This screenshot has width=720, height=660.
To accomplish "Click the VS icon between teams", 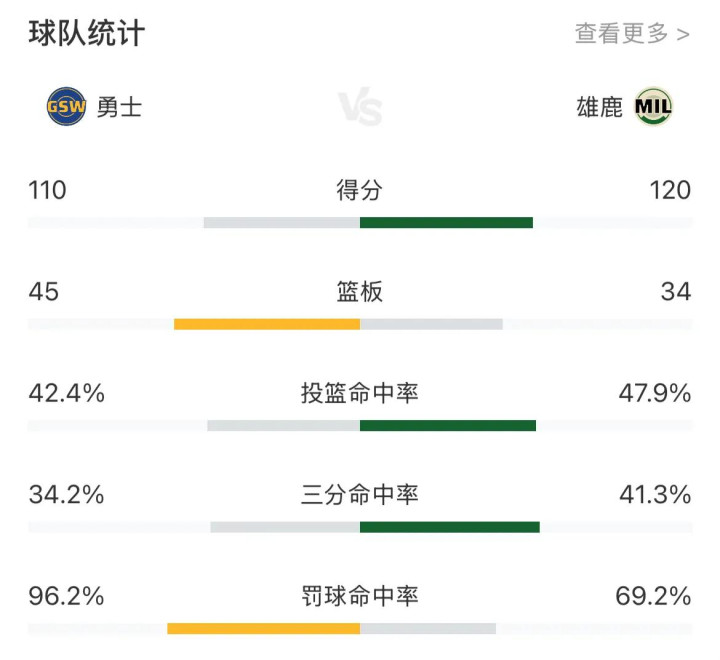I will [360, 107].
